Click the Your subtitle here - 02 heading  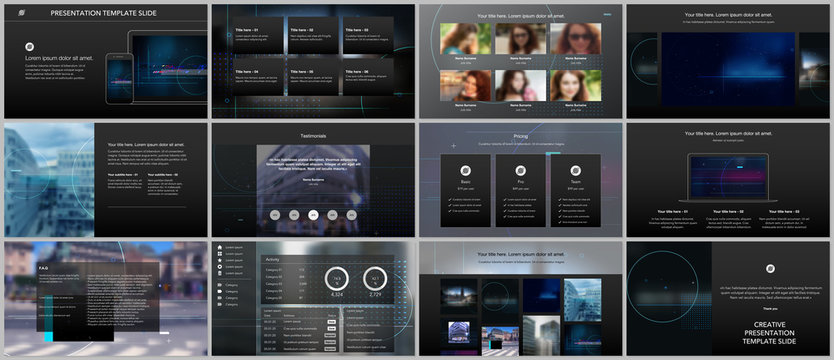coord(163,174)
